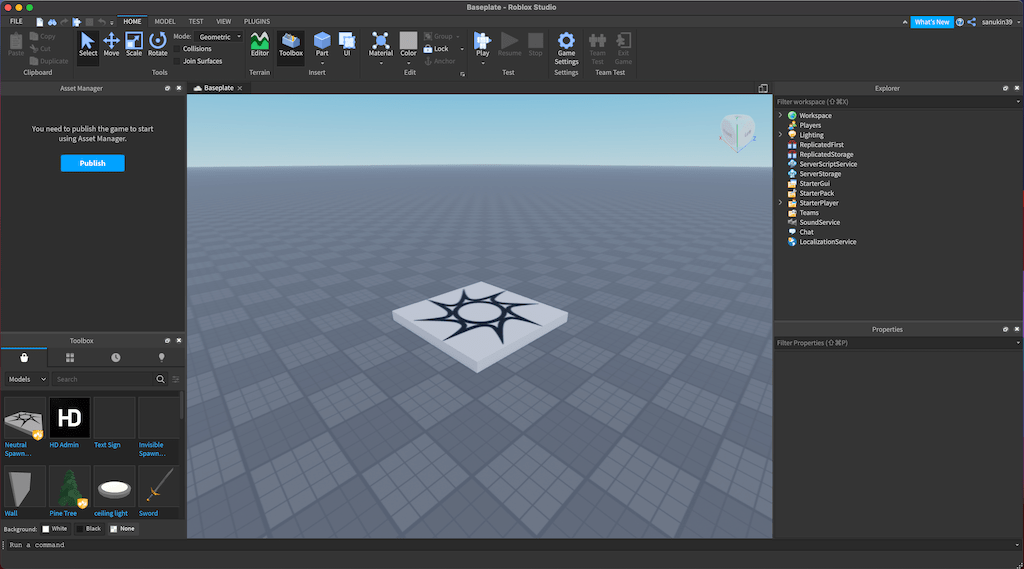Click the Toolbox results scrollbar

182,405
